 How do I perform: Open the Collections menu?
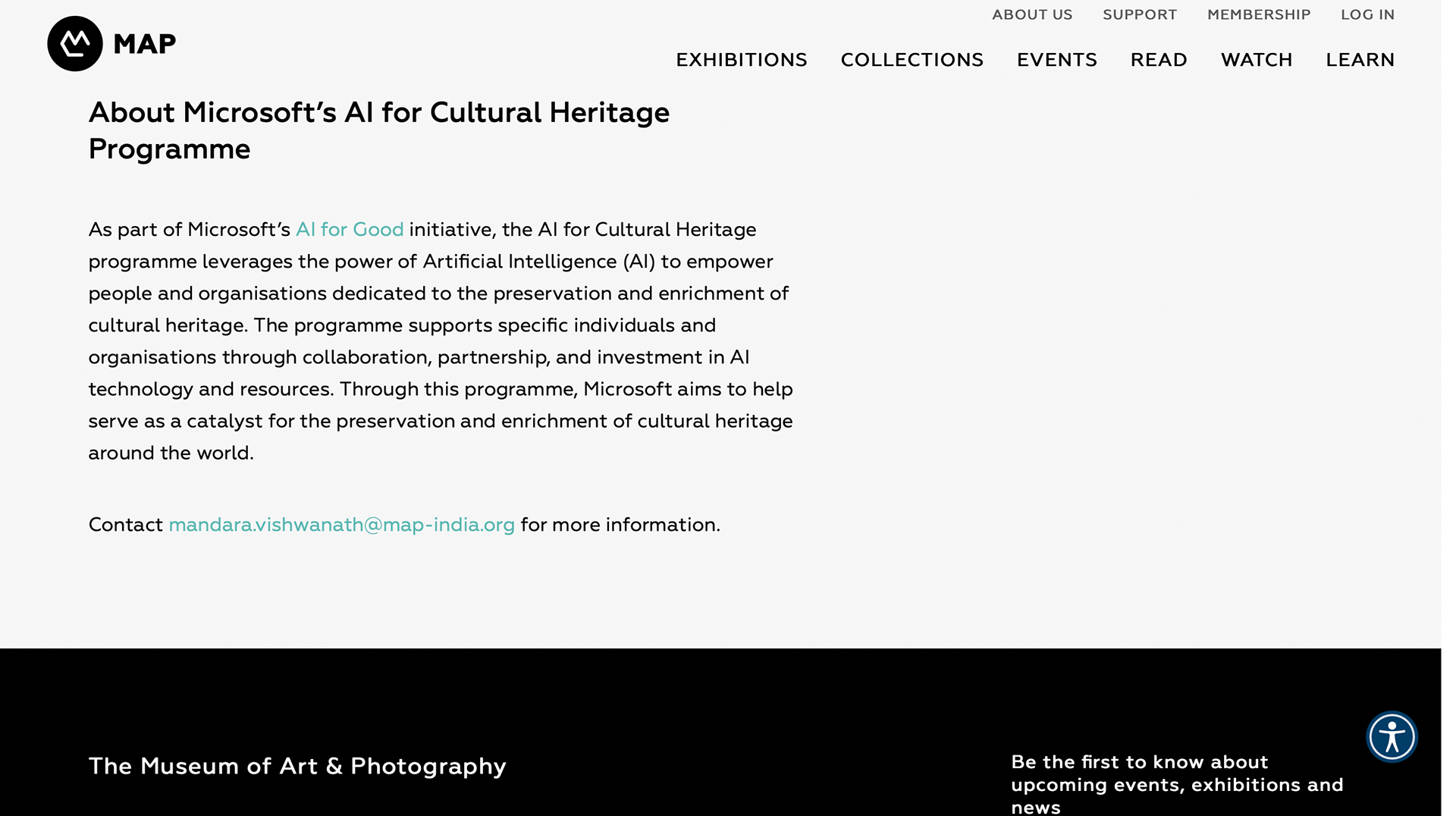[912, 60]
